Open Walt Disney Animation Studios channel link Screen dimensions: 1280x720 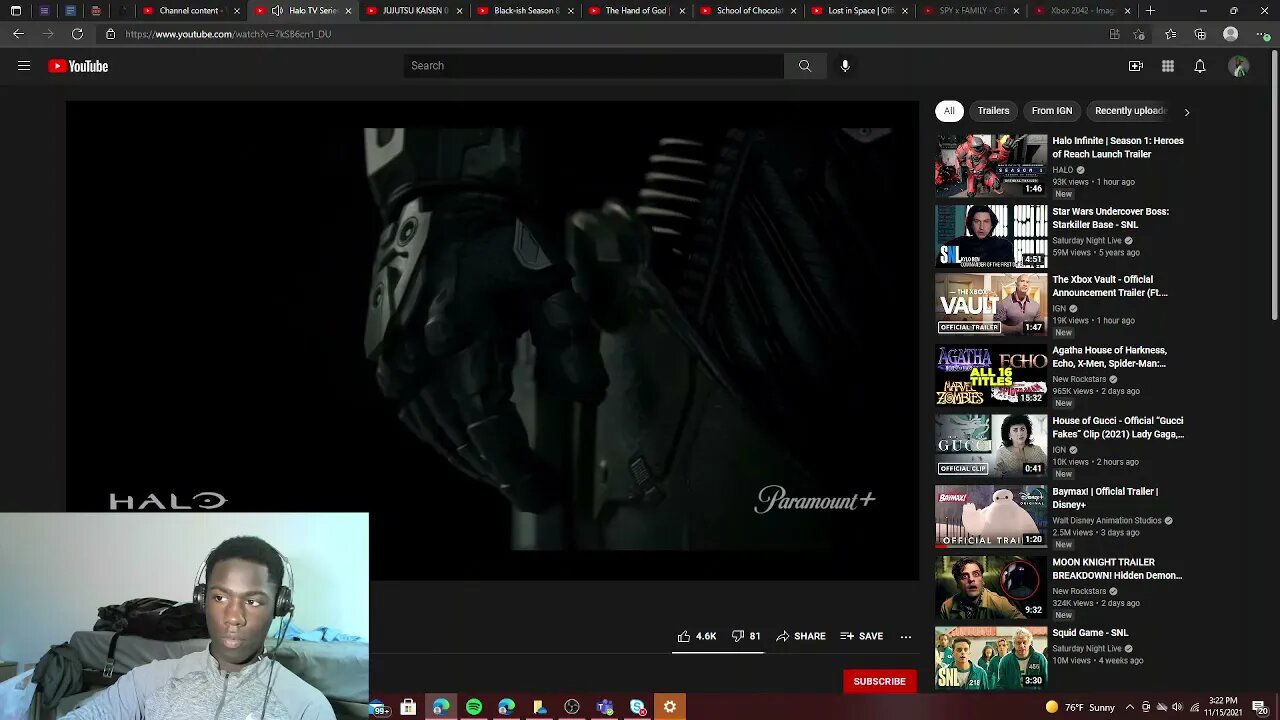1107,521
